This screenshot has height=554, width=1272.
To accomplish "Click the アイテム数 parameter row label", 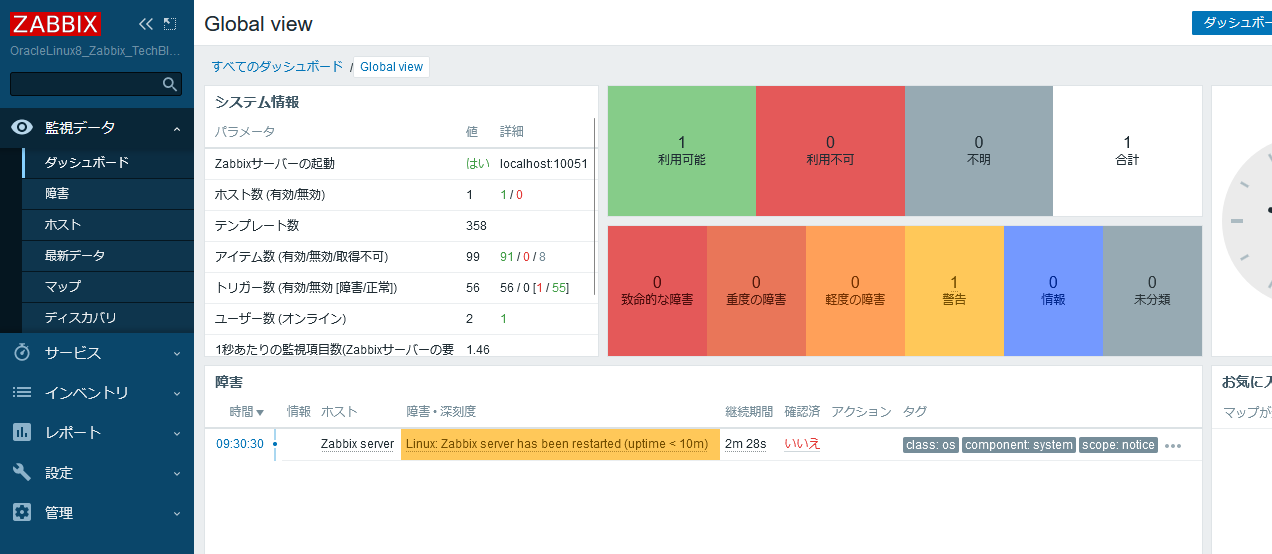I will tap(301, 257).
